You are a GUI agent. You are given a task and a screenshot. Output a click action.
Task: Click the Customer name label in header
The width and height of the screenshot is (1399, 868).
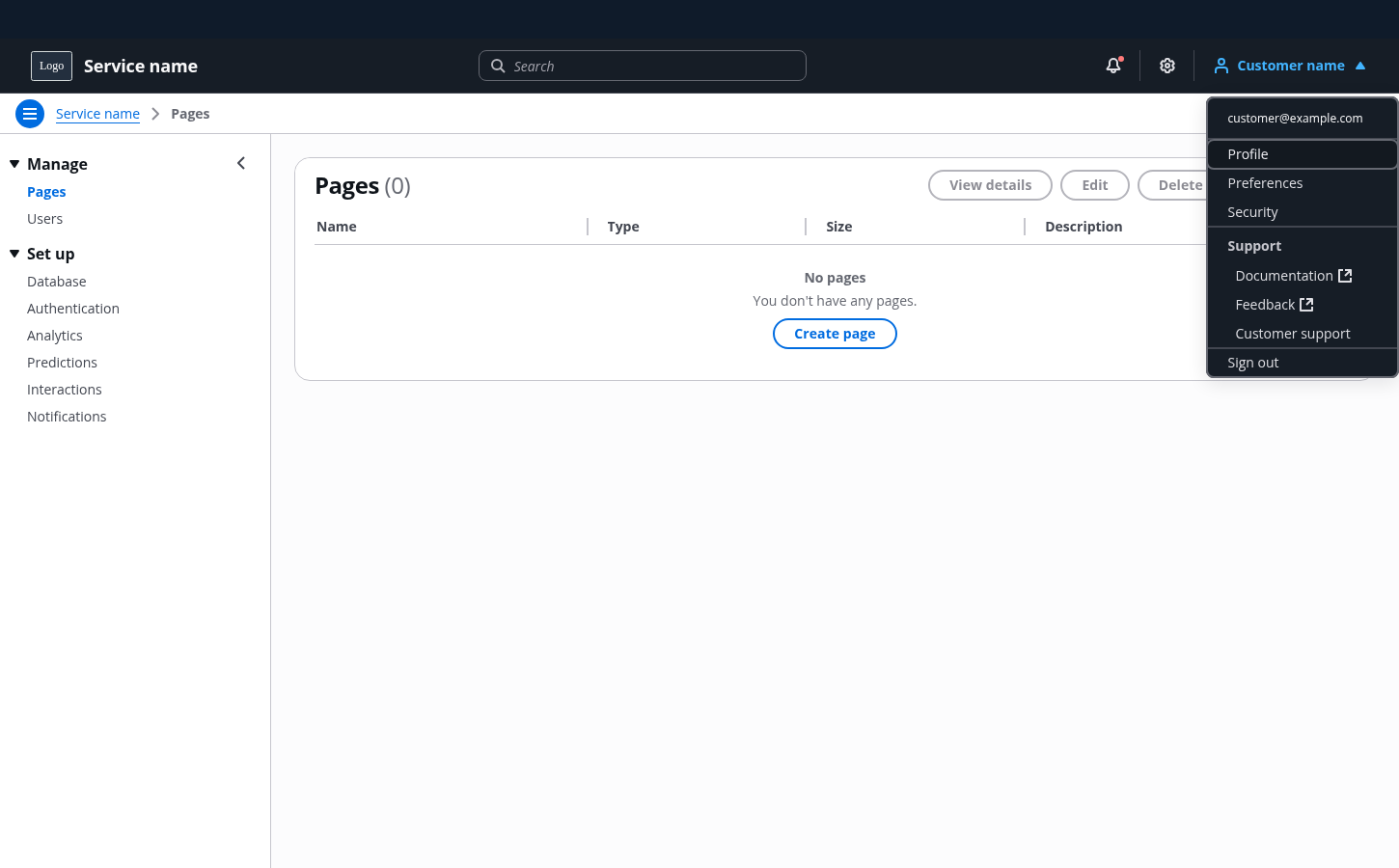(x=1291, y=66)
